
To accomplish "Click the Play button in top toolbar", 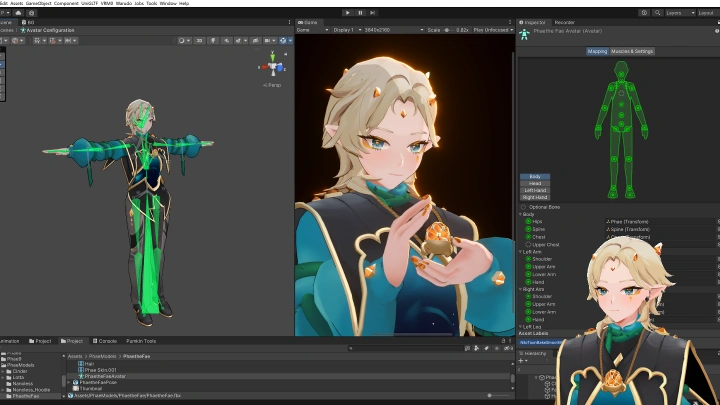I will pyautogui.click(x=348, y=13).
